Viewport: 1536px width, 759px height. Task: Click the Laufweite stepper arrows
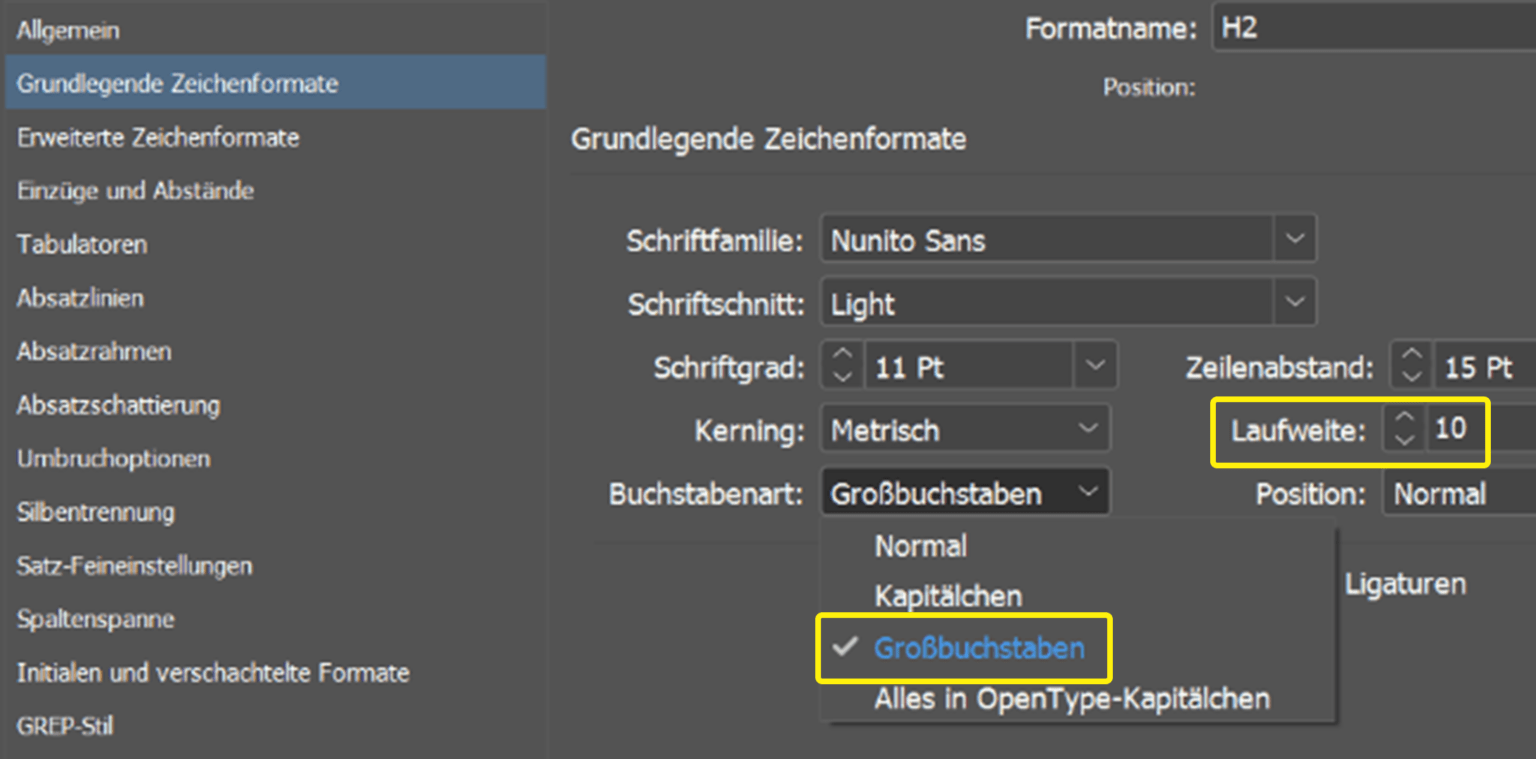(x=1404, y=430)
